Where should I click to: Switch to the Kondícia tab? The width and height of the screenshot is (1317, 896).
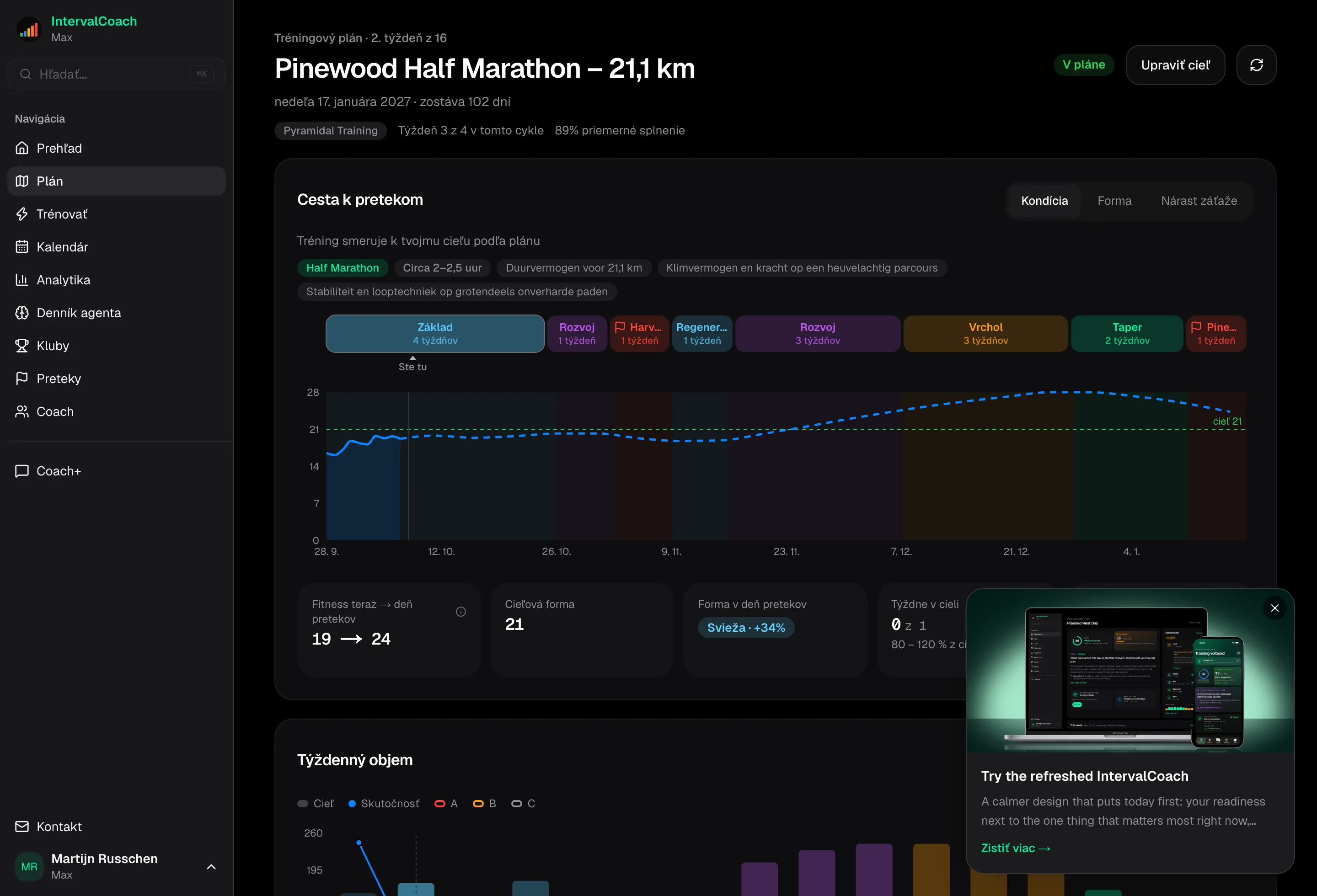tap(1044, 201)
